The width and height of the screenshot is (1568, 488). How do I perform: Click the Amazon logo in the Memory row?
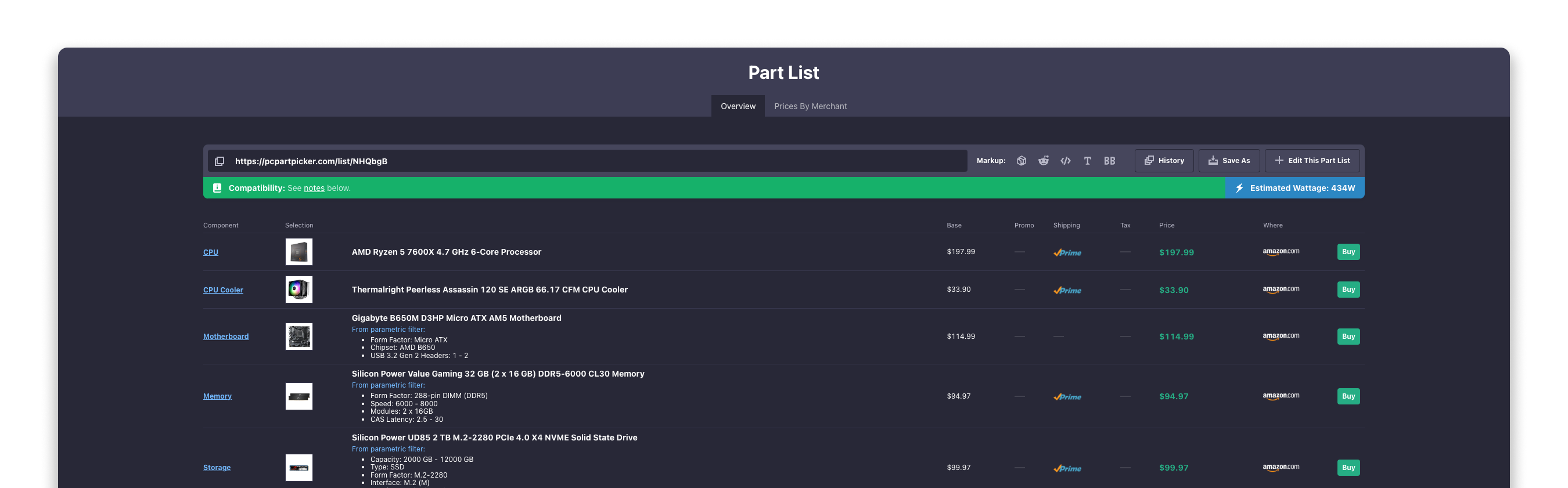[x=1281, y=396]
